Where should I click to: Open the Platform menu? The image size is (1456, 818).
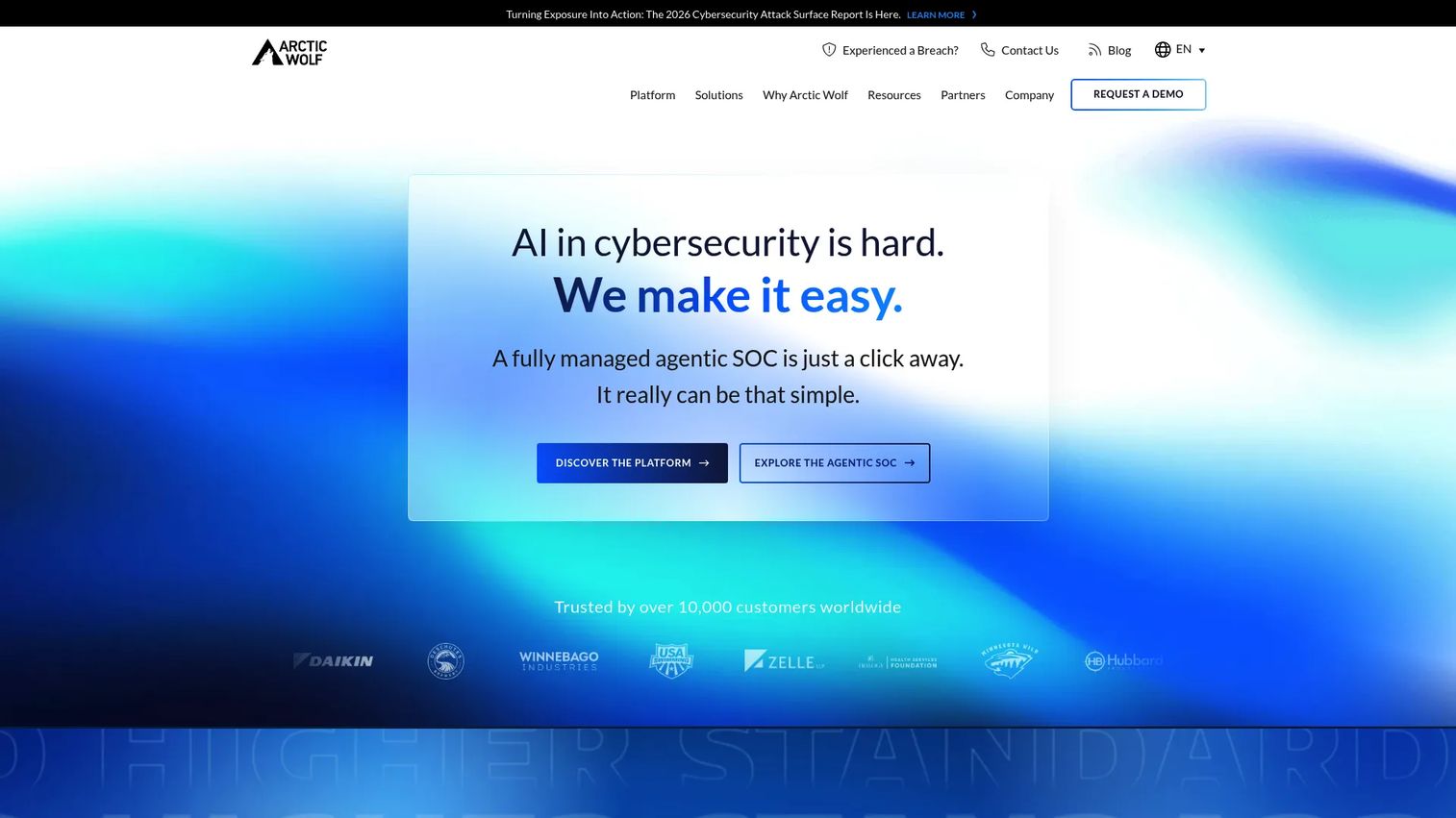coord(652,95)
